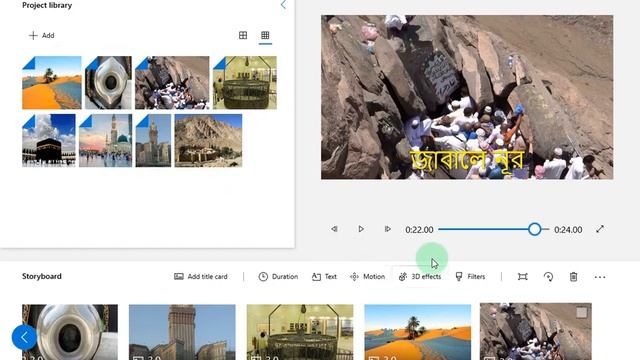Click the seek bar handle

point(534,229)
